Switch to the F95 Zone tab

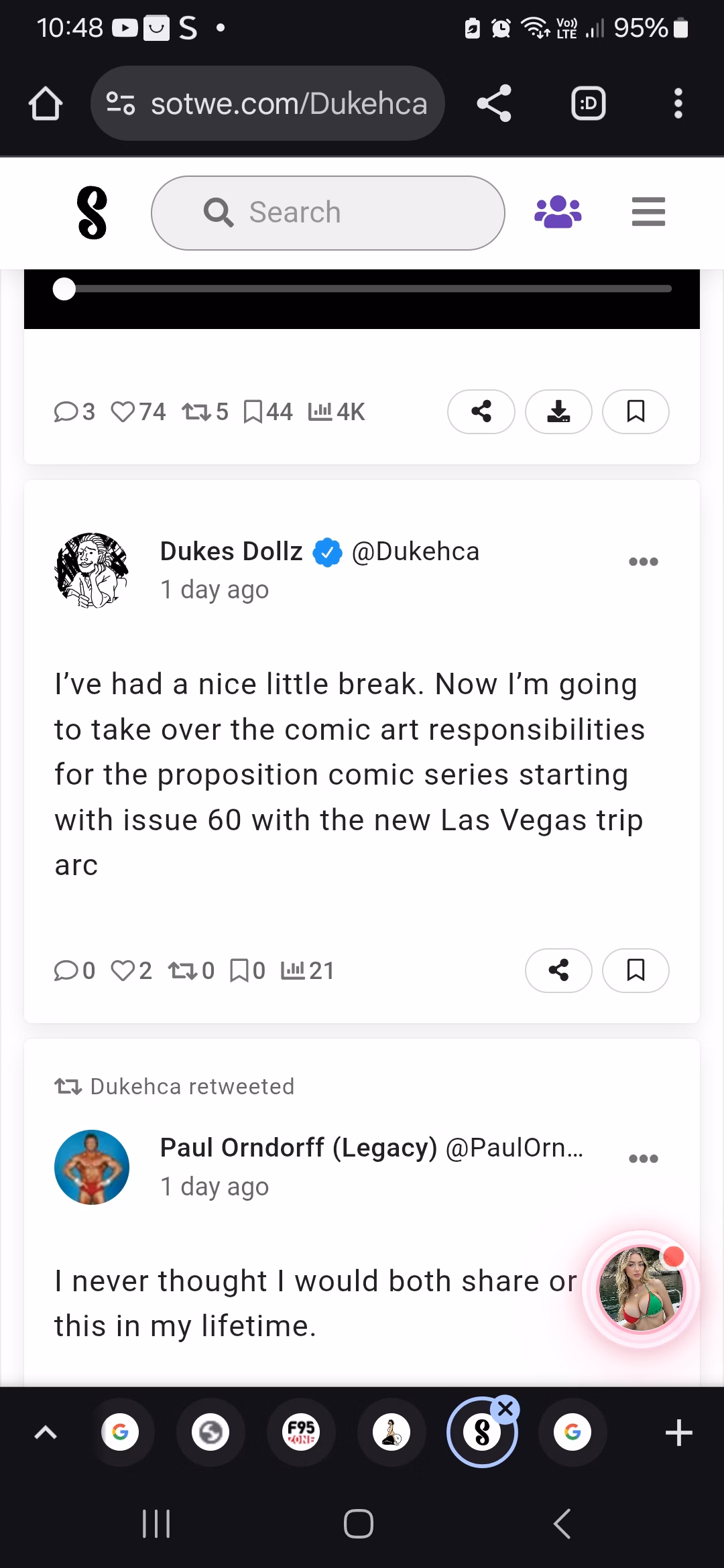301,1433
